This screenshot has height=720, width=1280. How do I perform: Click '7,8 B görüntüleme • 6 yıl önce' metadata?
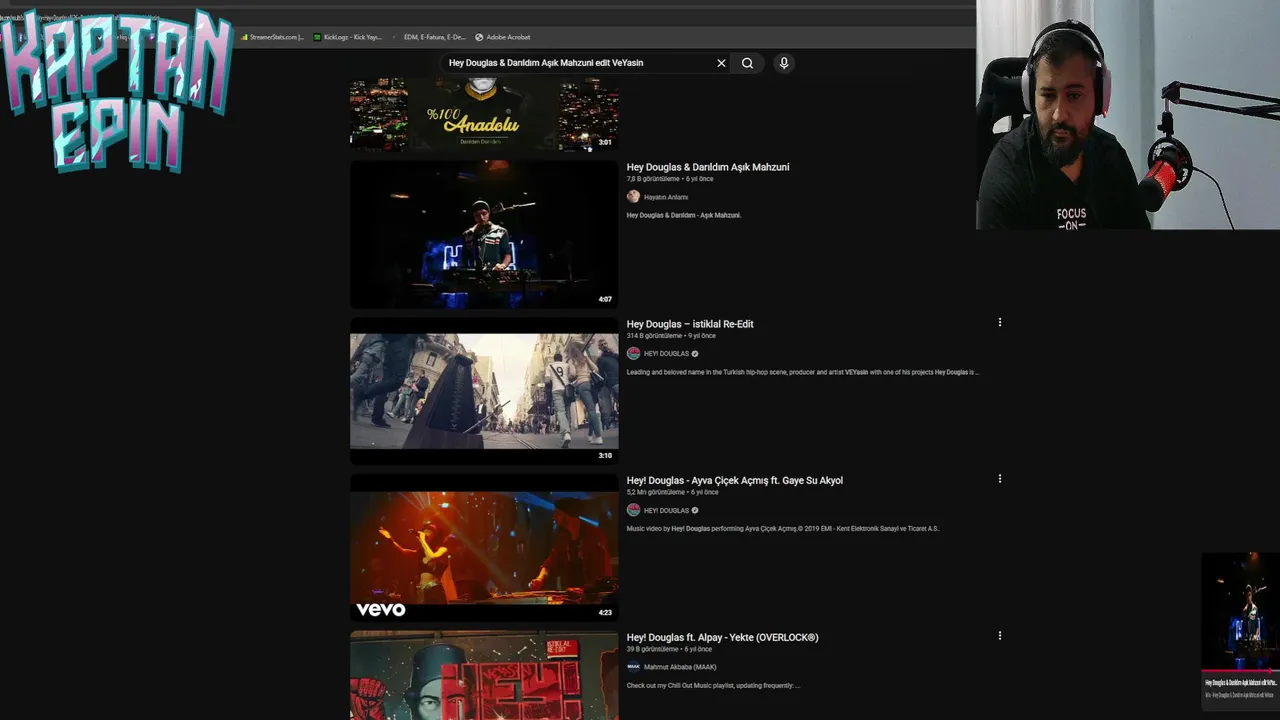click(670, 179)
